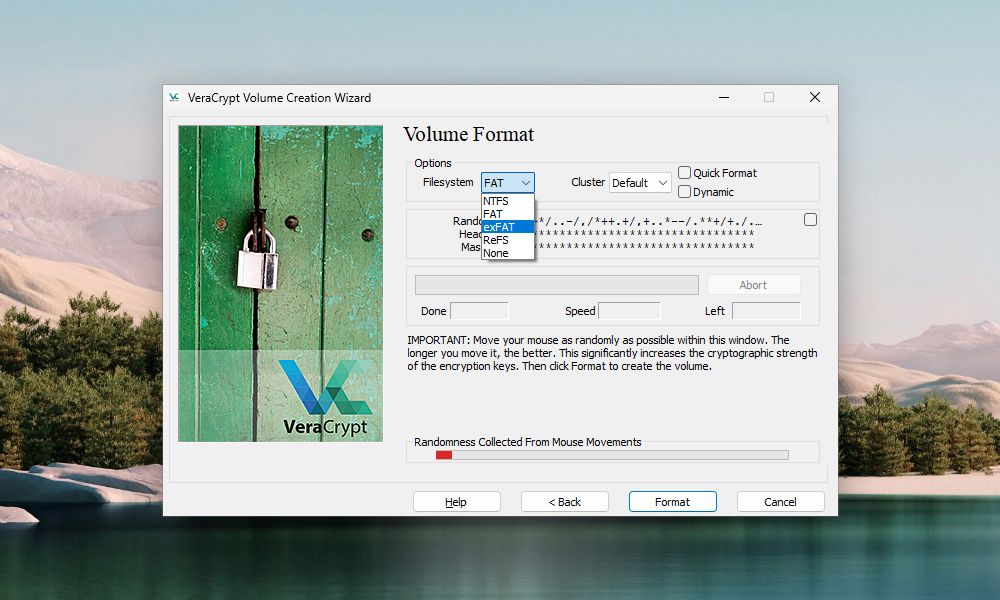Open the Cluster size dropdown
This screenshot has height=600, width=1000.
(639, 182)
